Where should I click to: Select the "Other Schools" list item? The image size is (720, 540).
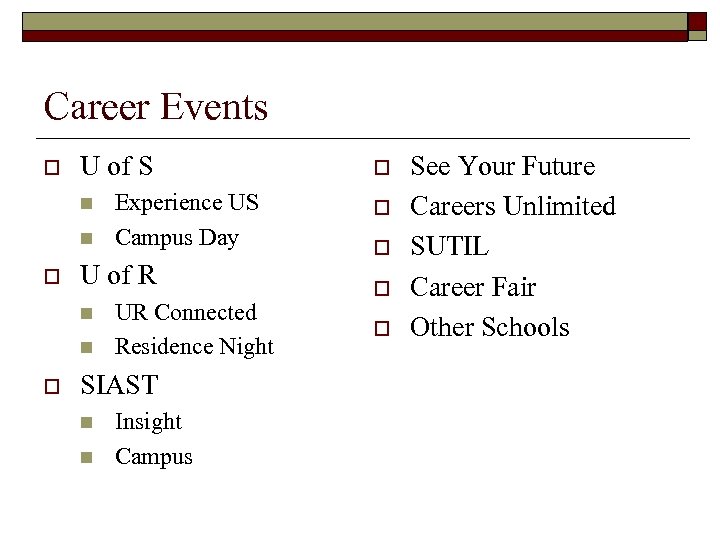(489, 327)
